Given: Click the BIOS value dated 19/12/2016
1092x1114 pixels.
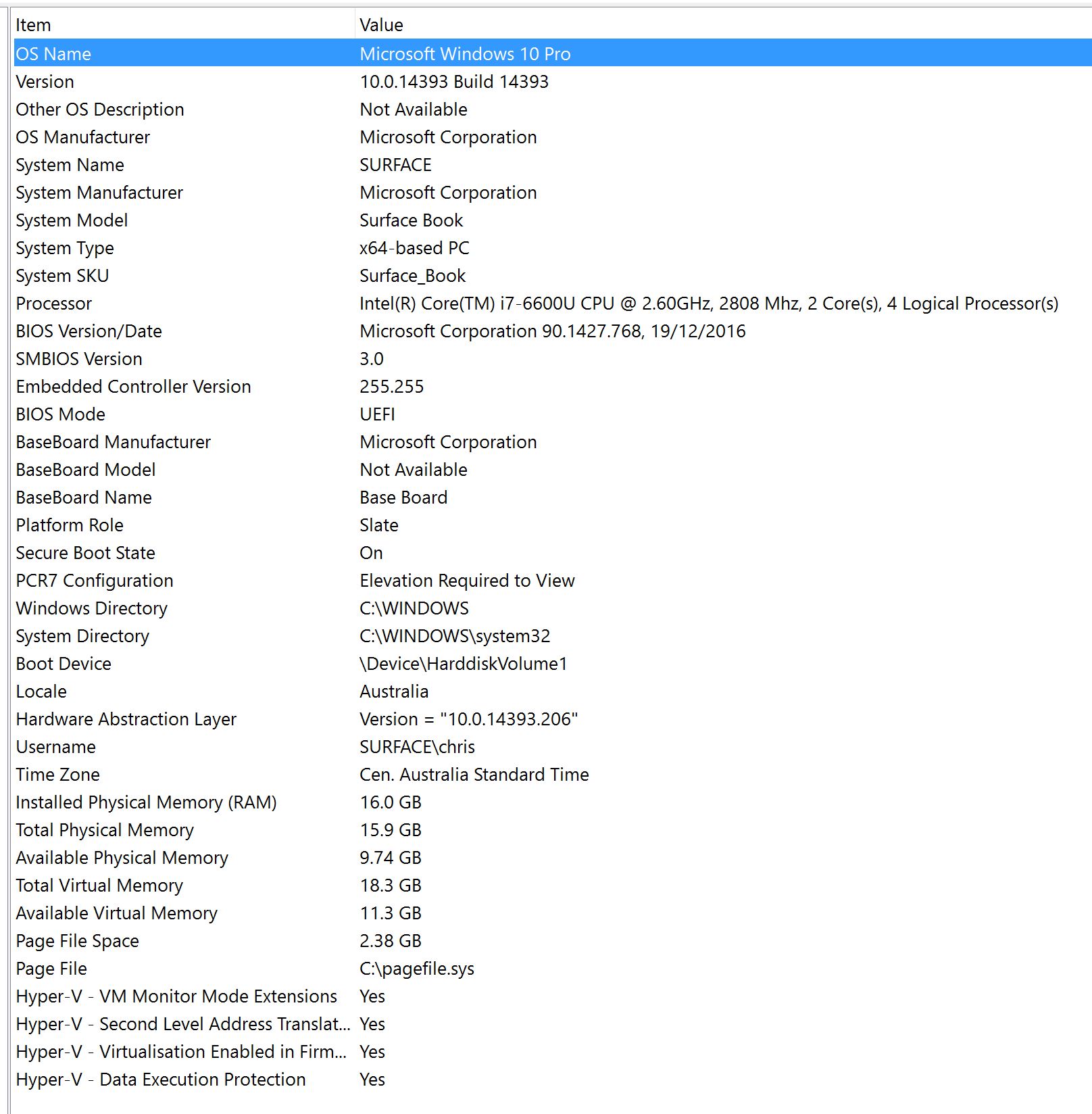Looking at the screenshot, I should click(552, 331).
